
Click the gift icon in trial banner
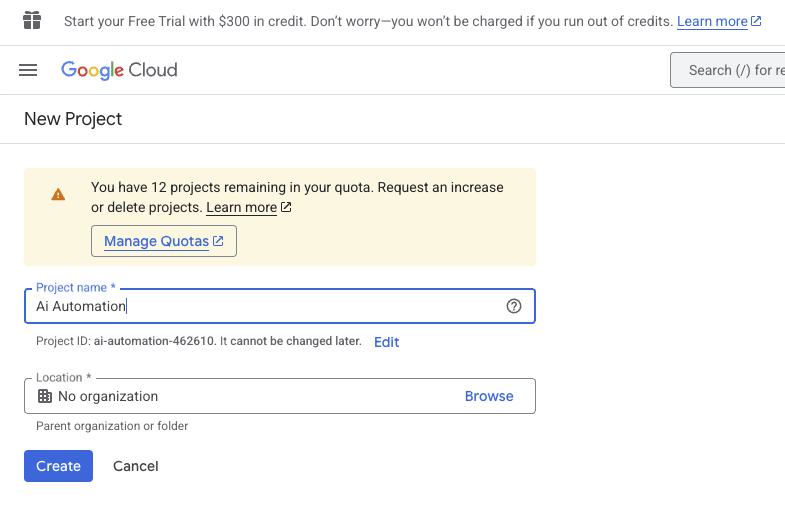[32, 21]
